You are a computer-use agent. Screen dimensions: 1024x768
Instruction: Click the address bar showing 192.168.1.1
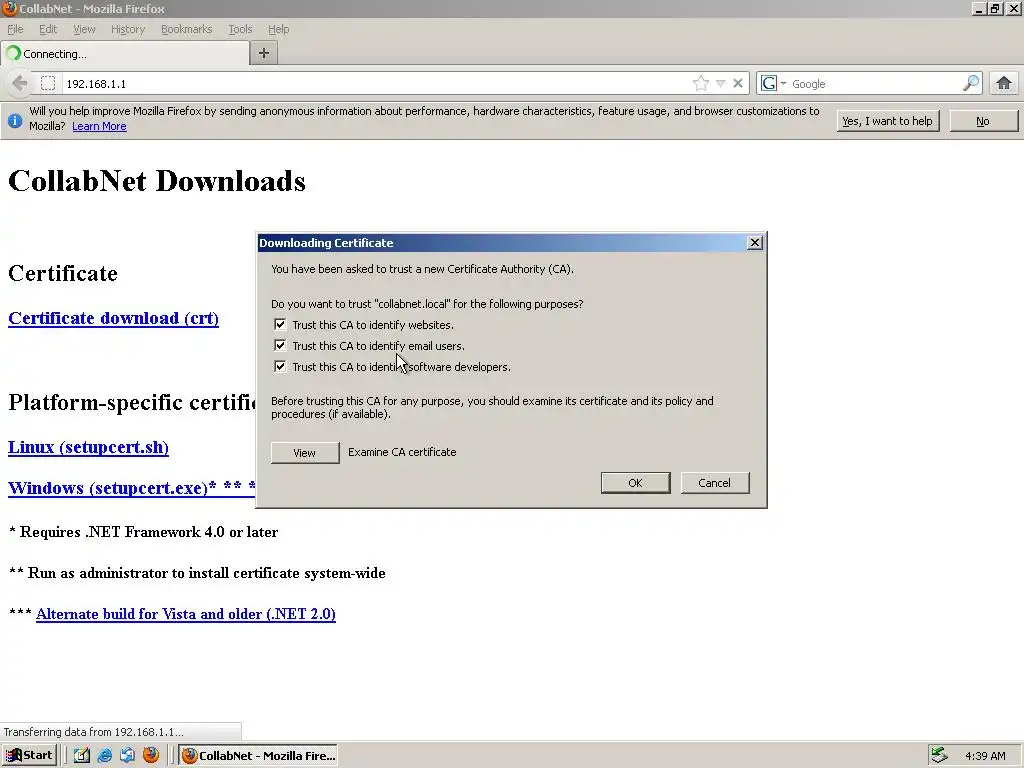click(x=376, y=84)
